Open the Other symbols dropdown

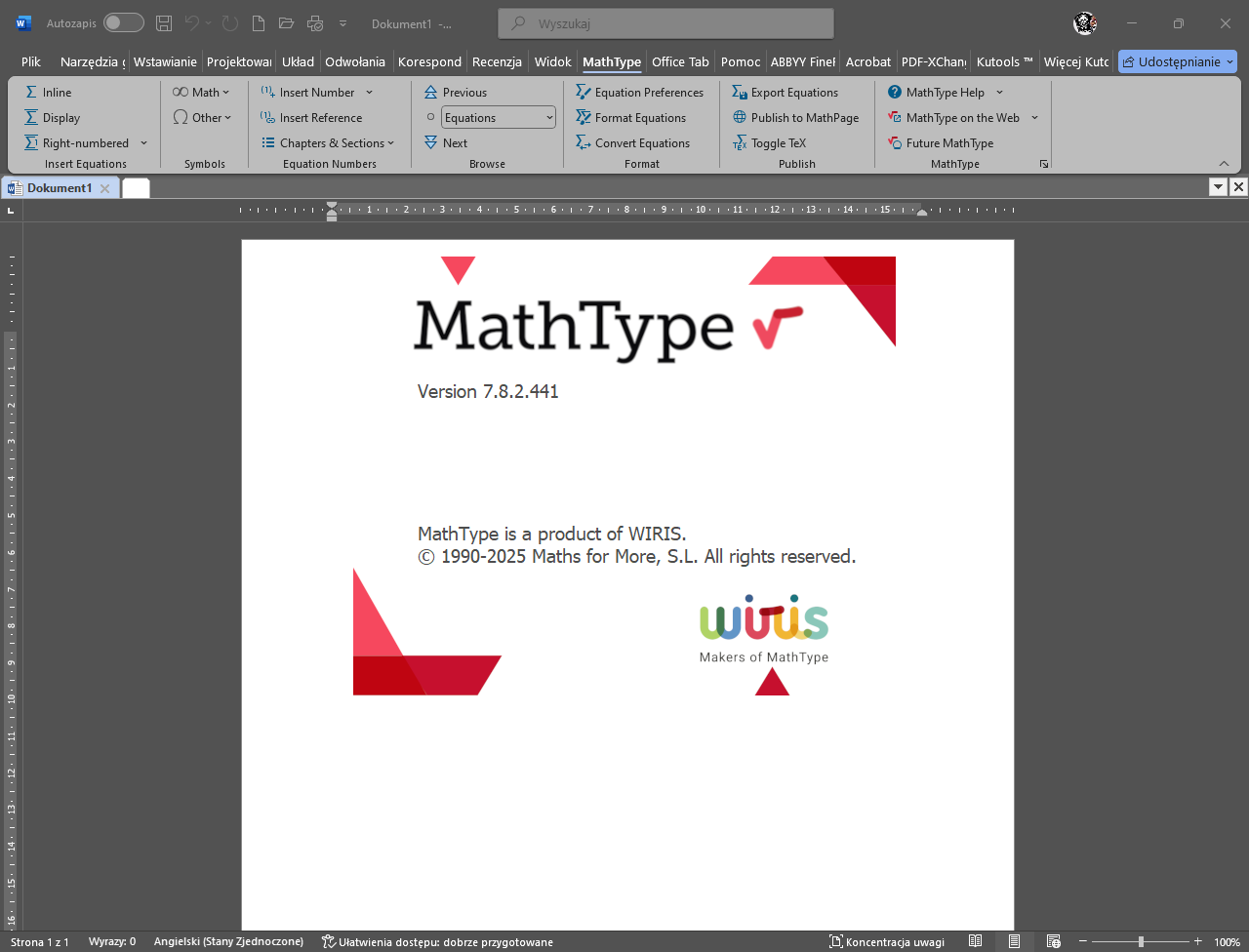202,118
